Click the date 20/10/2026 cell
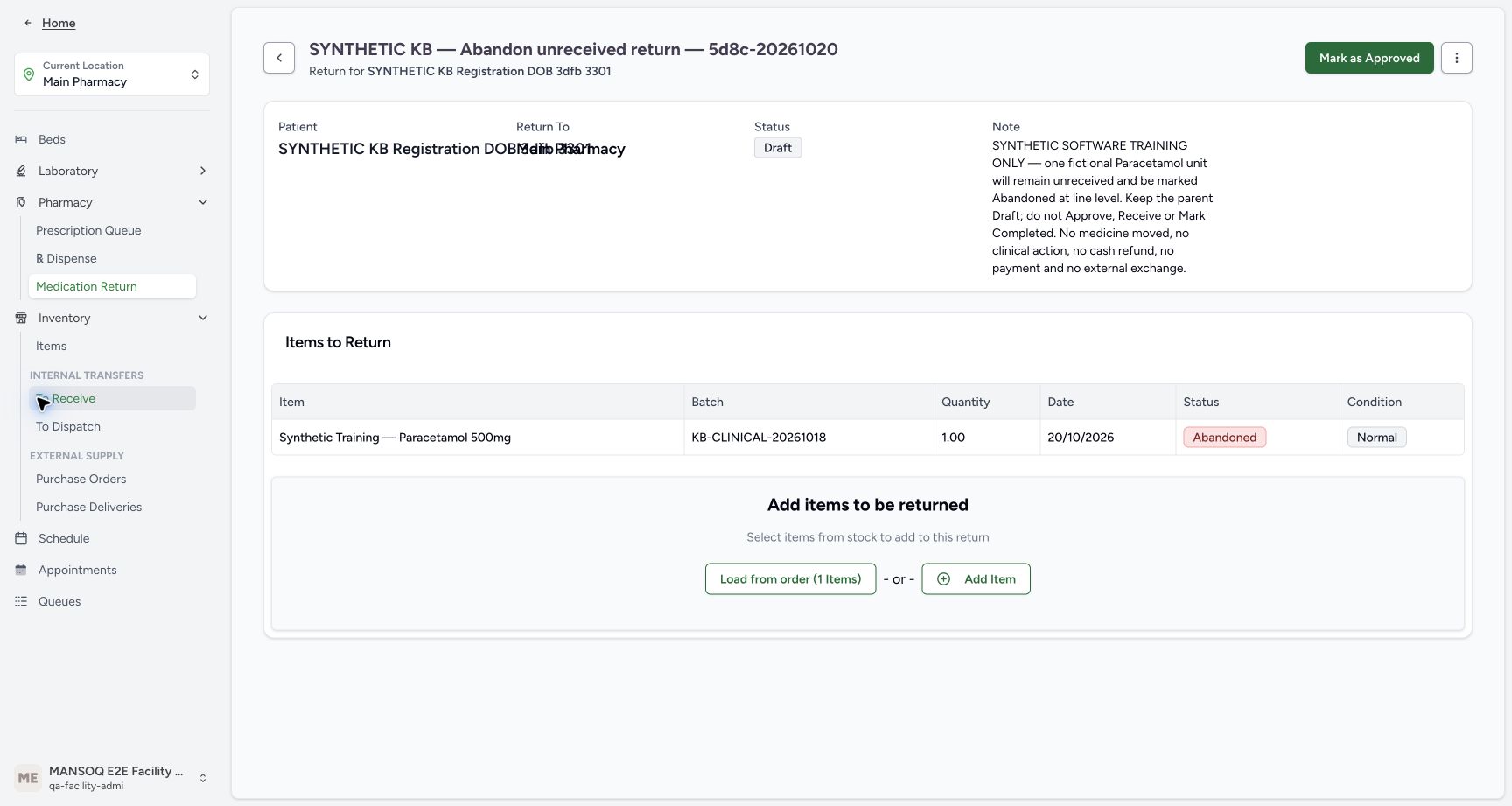 coord(1108,438)
